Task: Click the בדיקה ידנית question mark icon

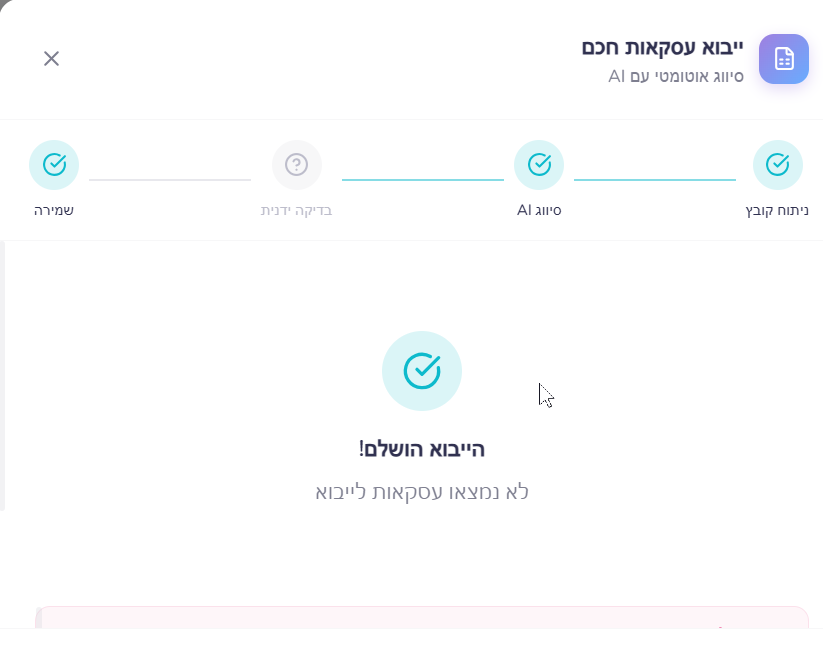Action: [x=297, y=165]
